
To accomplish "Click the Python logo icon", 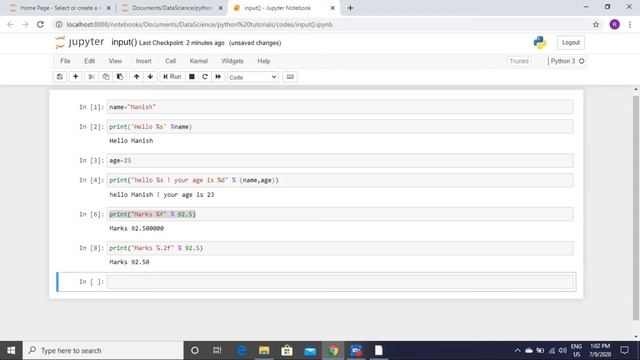I will (540, 42).
